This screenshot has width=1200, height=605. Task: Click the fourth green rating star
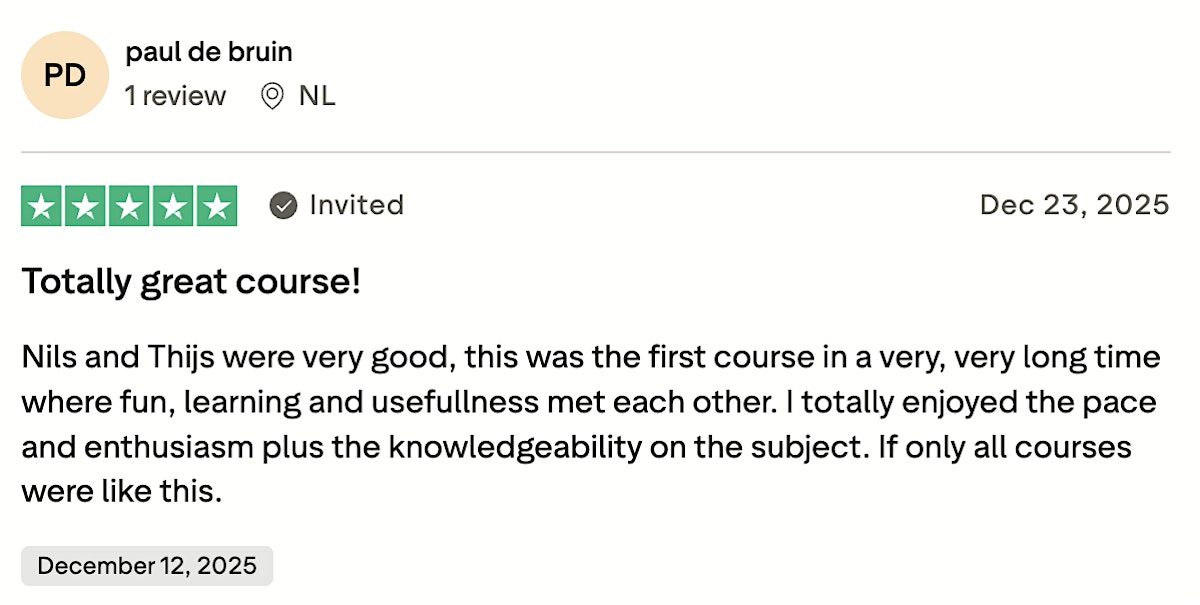click(x=172, y=206)
